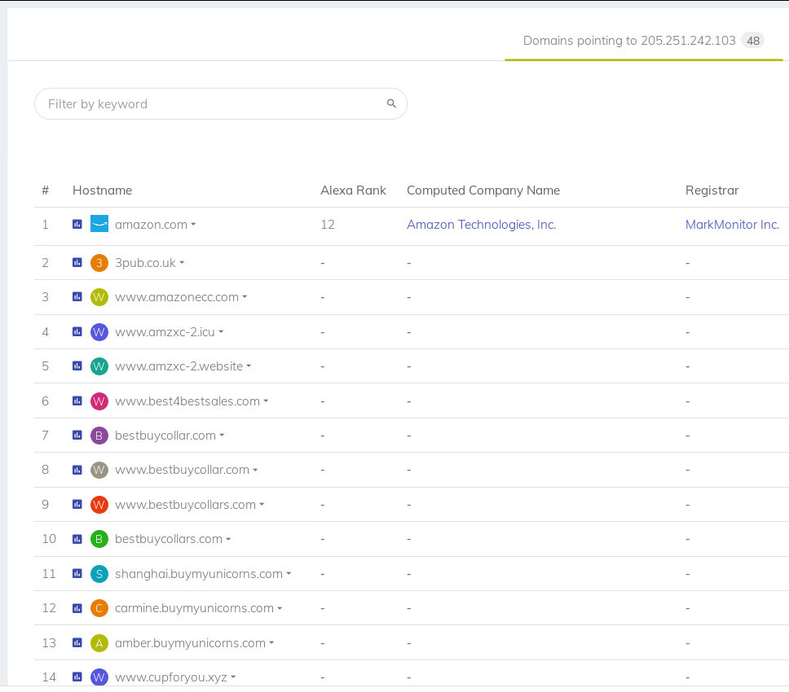Expand dropdown arrow next to bestbuycollar.com

[x=222, y=435]
